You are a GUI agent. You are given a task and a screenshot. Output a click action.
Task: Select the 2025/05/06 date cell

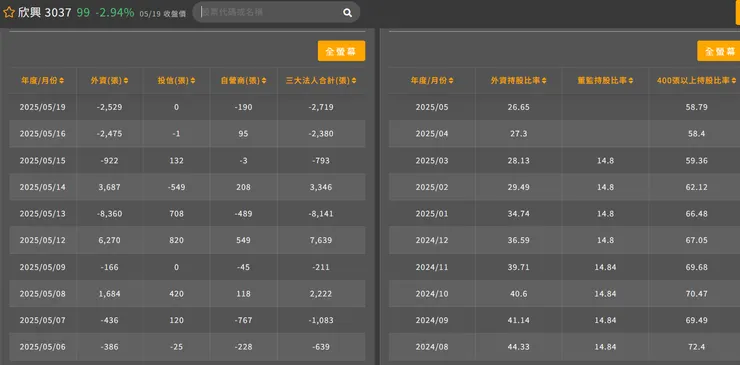pyautogui.click(x=42, y=347)
